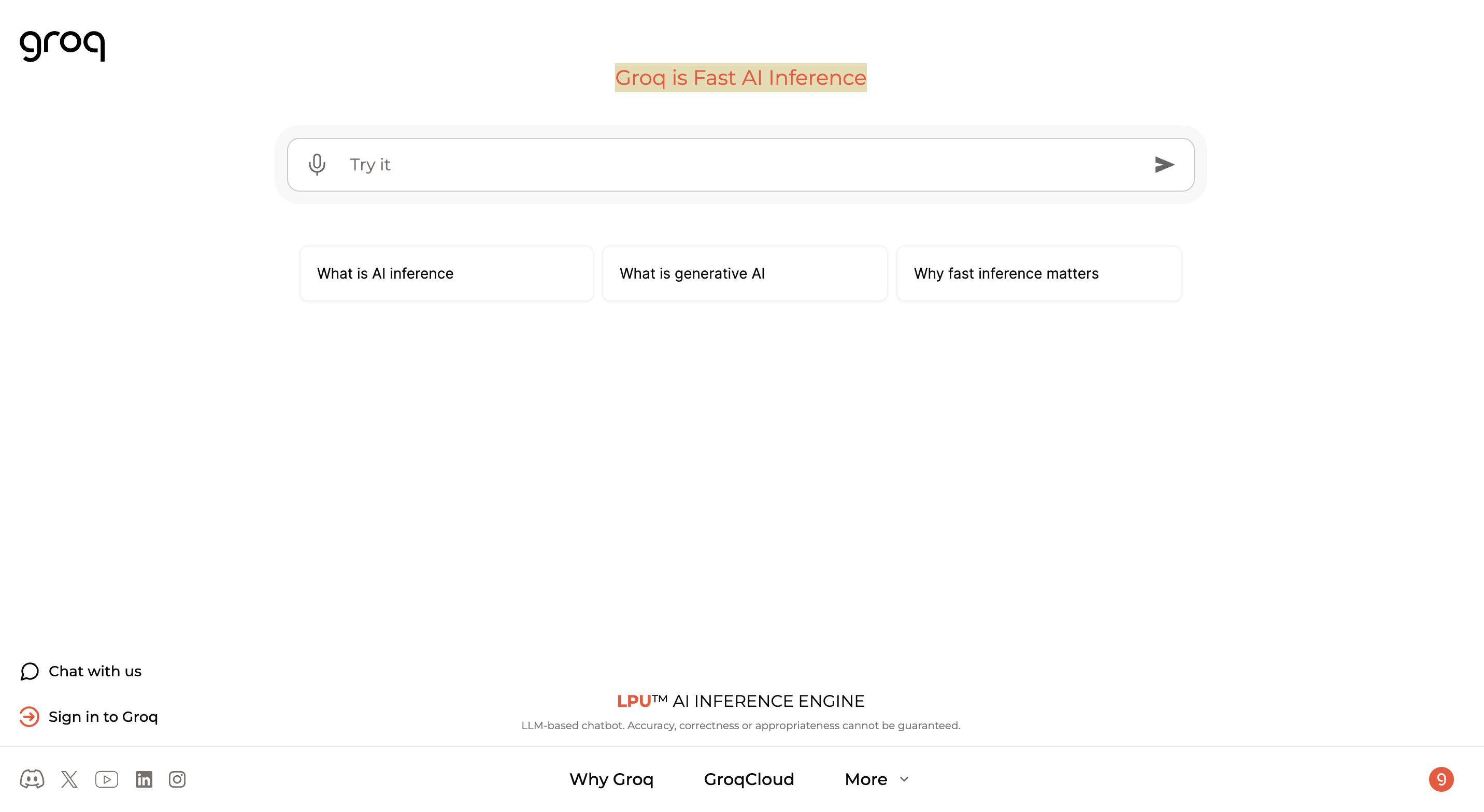Click the red Groq circle badge
Image resolution: width=1484 pixels, height=812 pixels.
click(1441, 779)
